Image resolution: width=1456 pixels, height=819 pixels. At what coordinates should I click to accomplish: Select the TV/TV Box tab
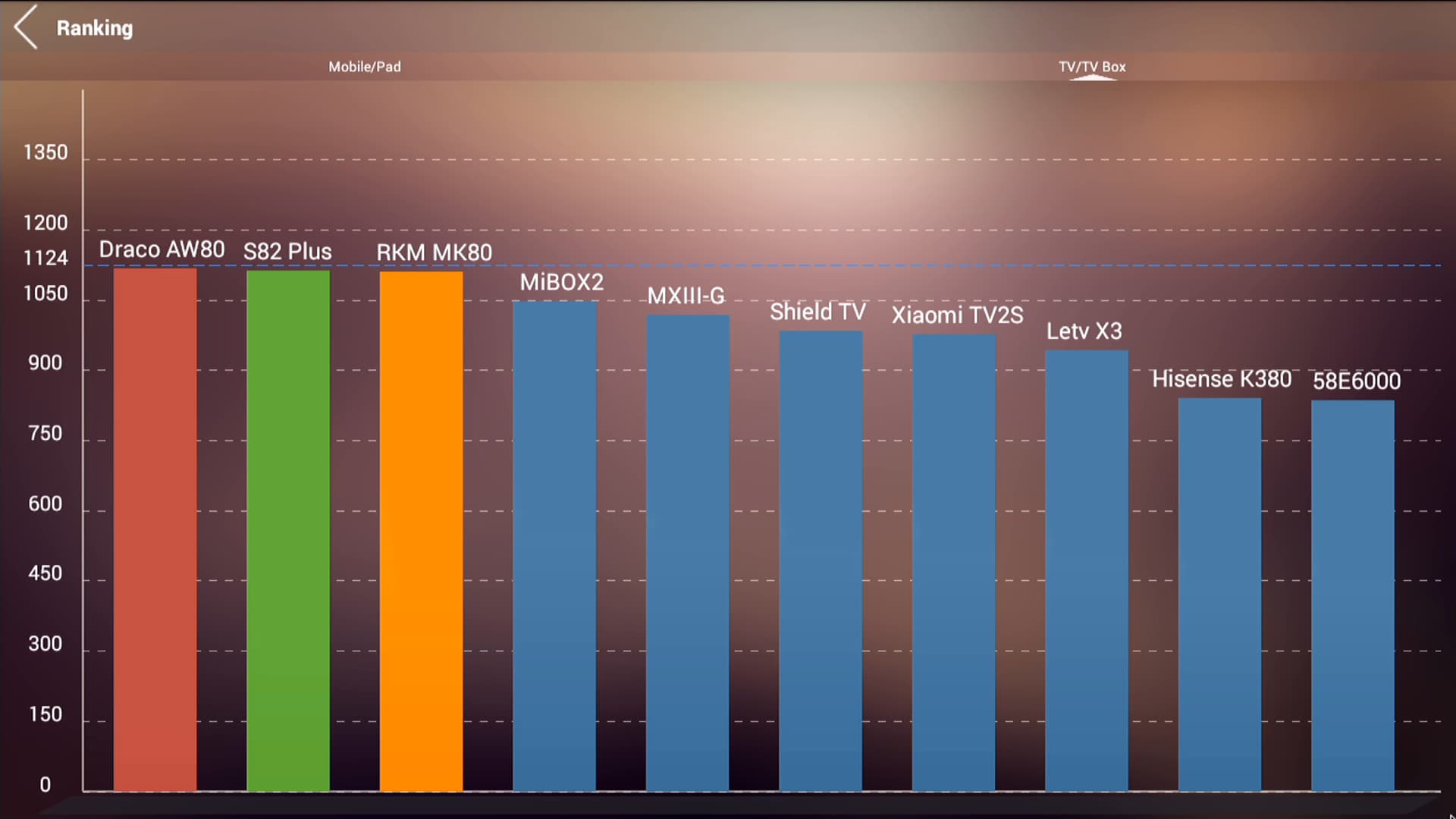point(1092,67)
